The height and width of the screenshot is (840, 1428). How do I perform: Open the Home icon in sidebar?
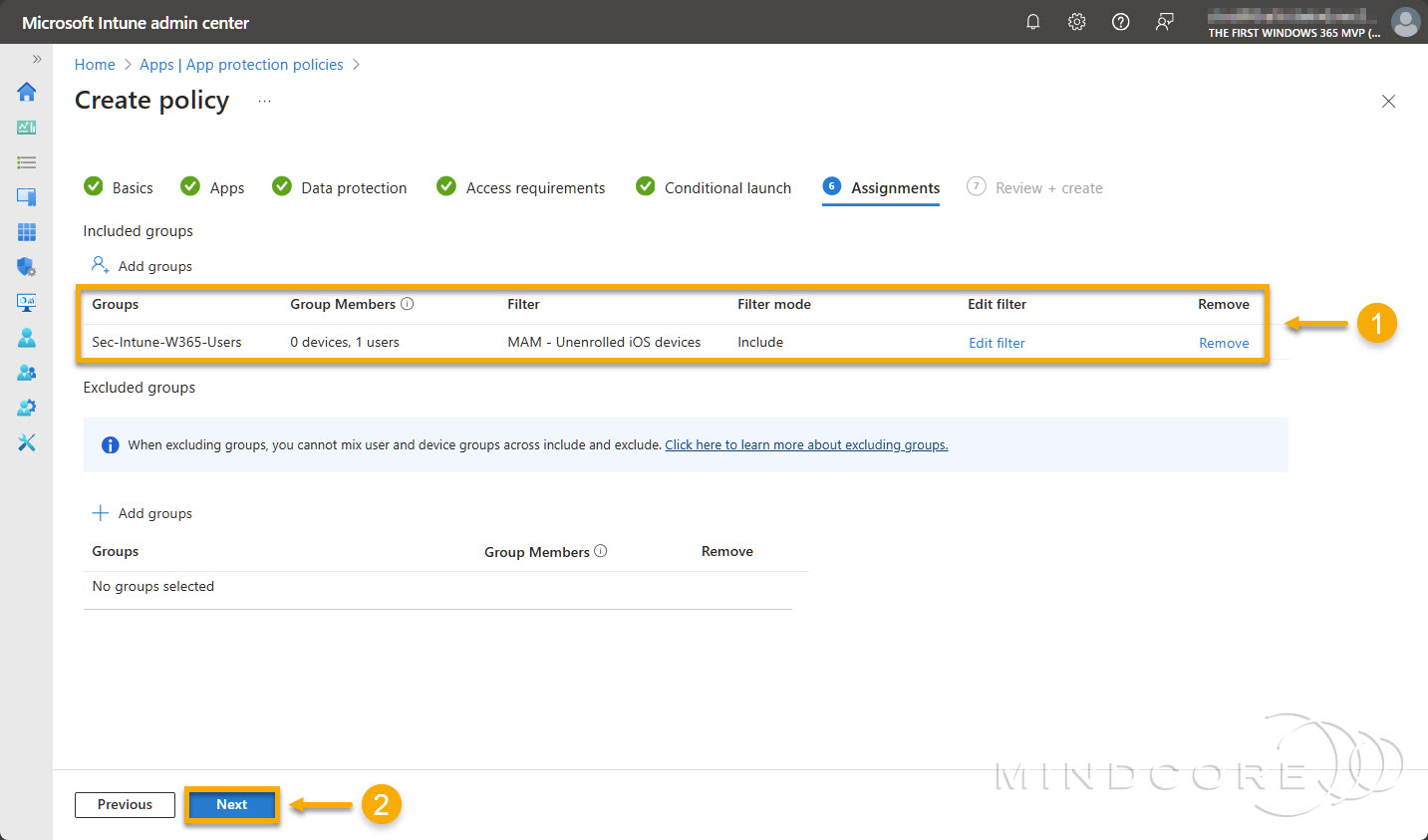pos(26,92)
